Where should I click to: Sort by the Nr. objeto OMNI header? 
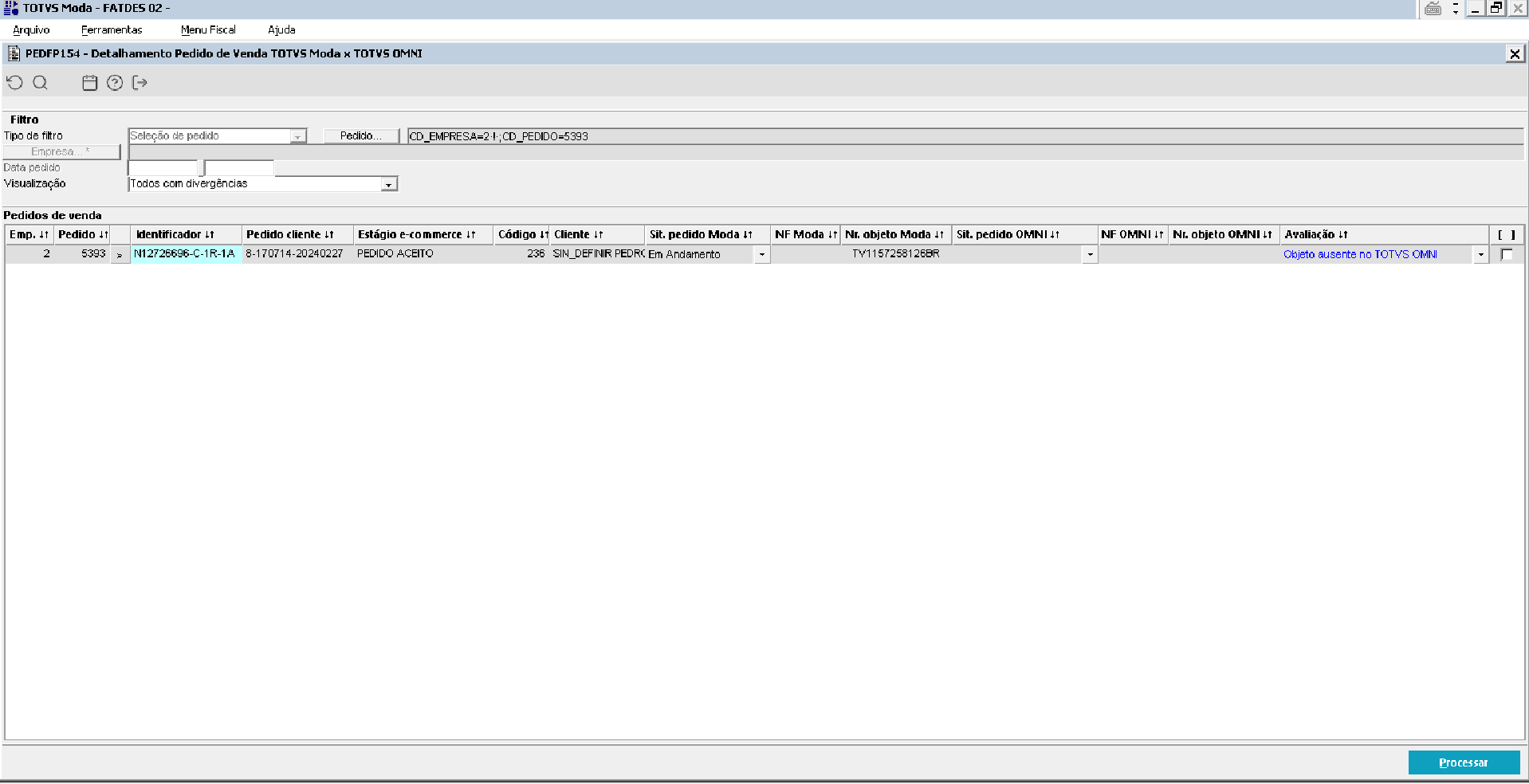[x=1224, y=234]
